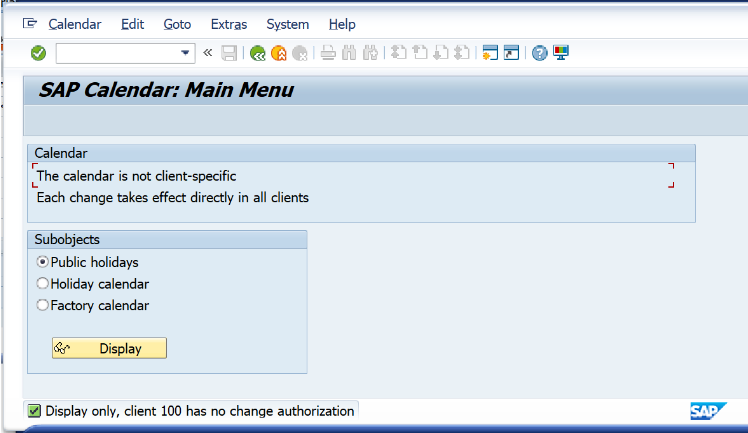Click the orange Exit icon

pos(279,53)
